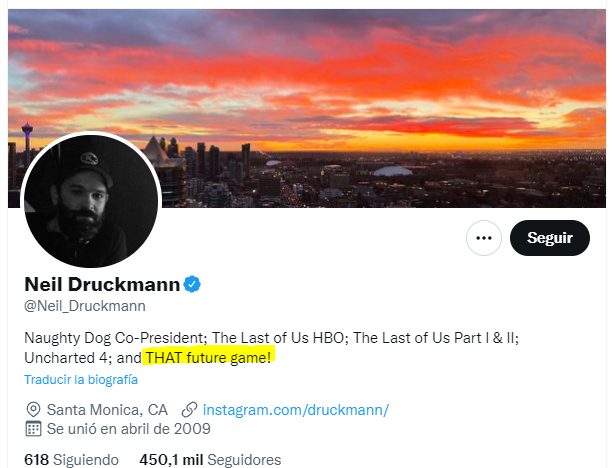Click Traducir la biografía
The width and height of the screenshot is (613, 468).
(x=81, y=380)
